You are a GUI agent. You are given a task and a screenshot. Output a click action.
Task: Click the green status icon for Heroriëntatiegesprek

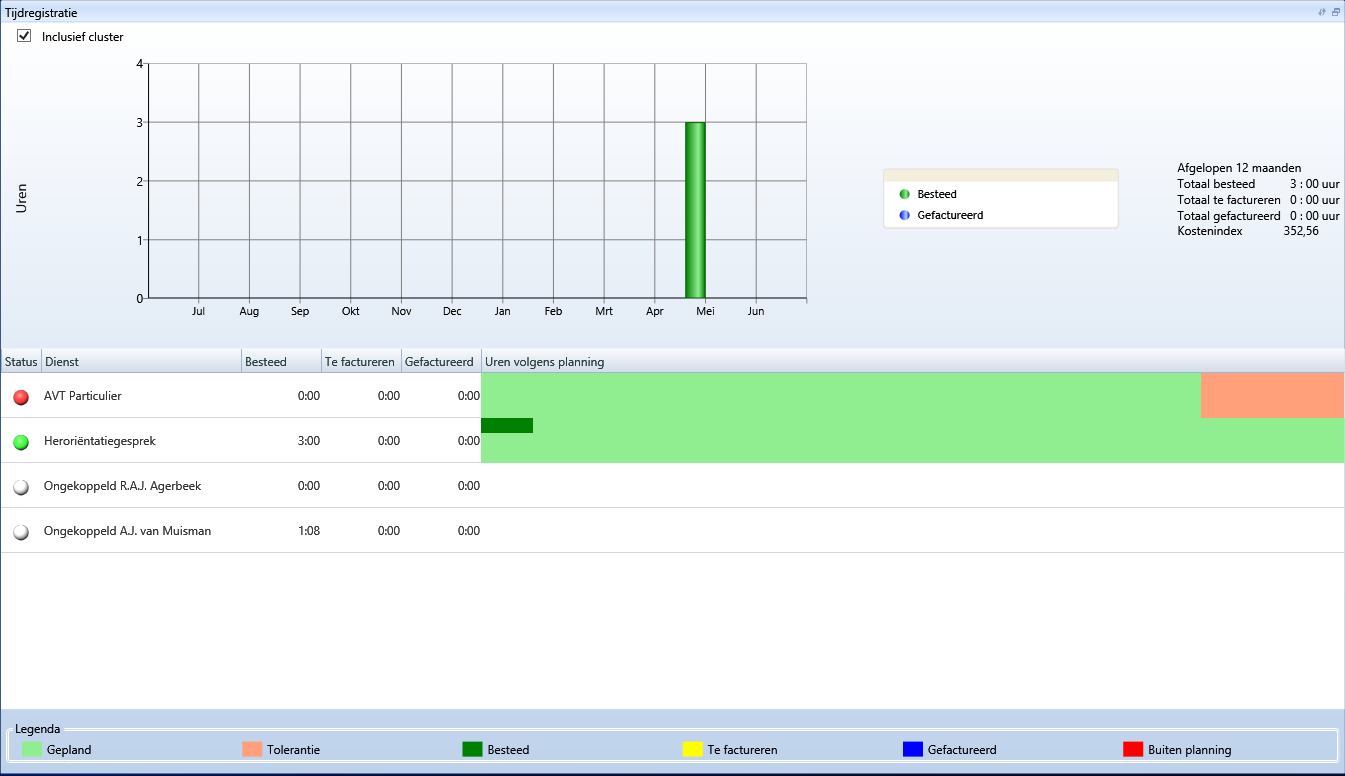(x=21, y=442)
